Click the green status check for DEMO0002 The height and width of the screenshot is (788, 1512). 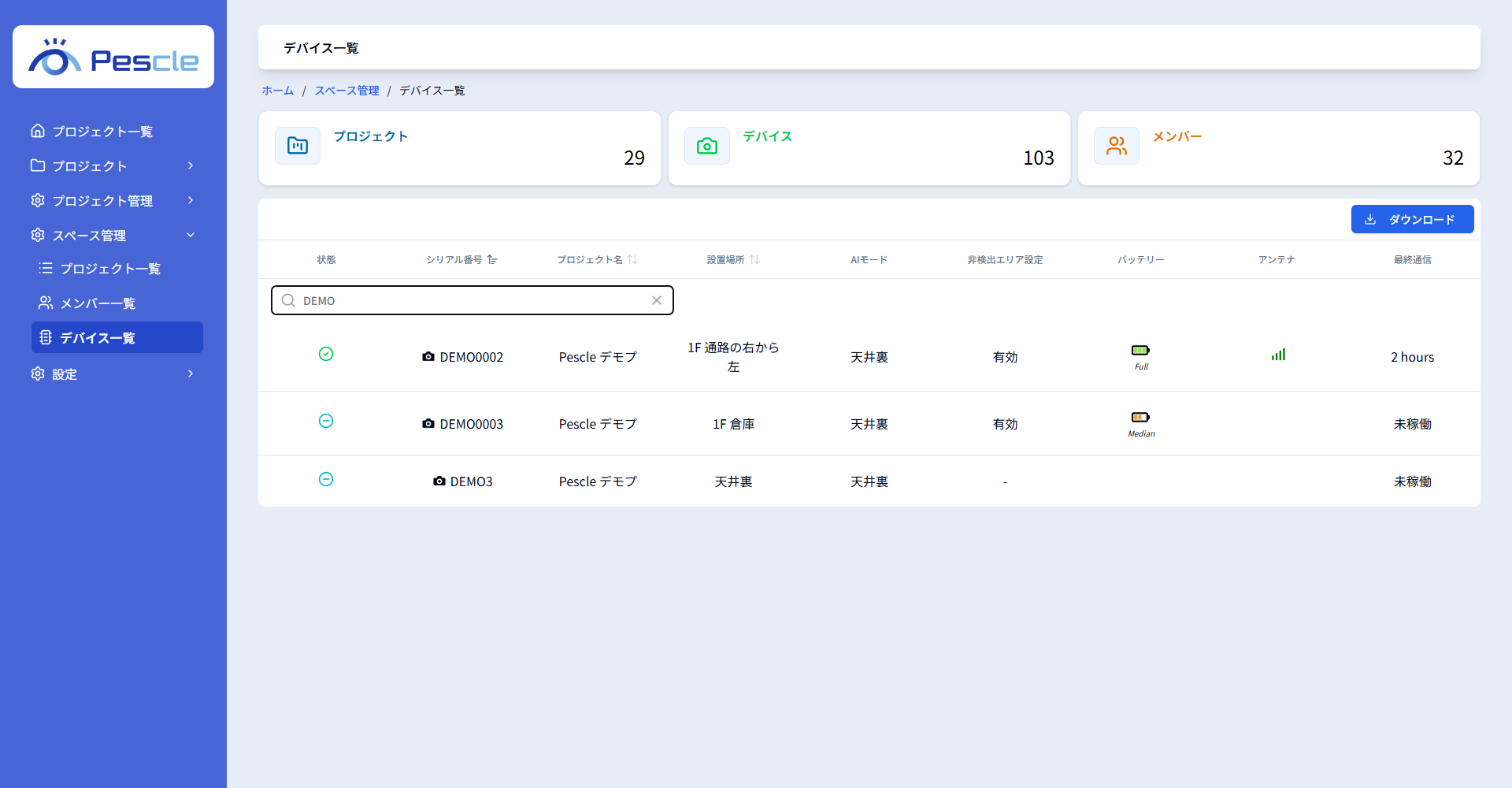(x=326, y=354)
